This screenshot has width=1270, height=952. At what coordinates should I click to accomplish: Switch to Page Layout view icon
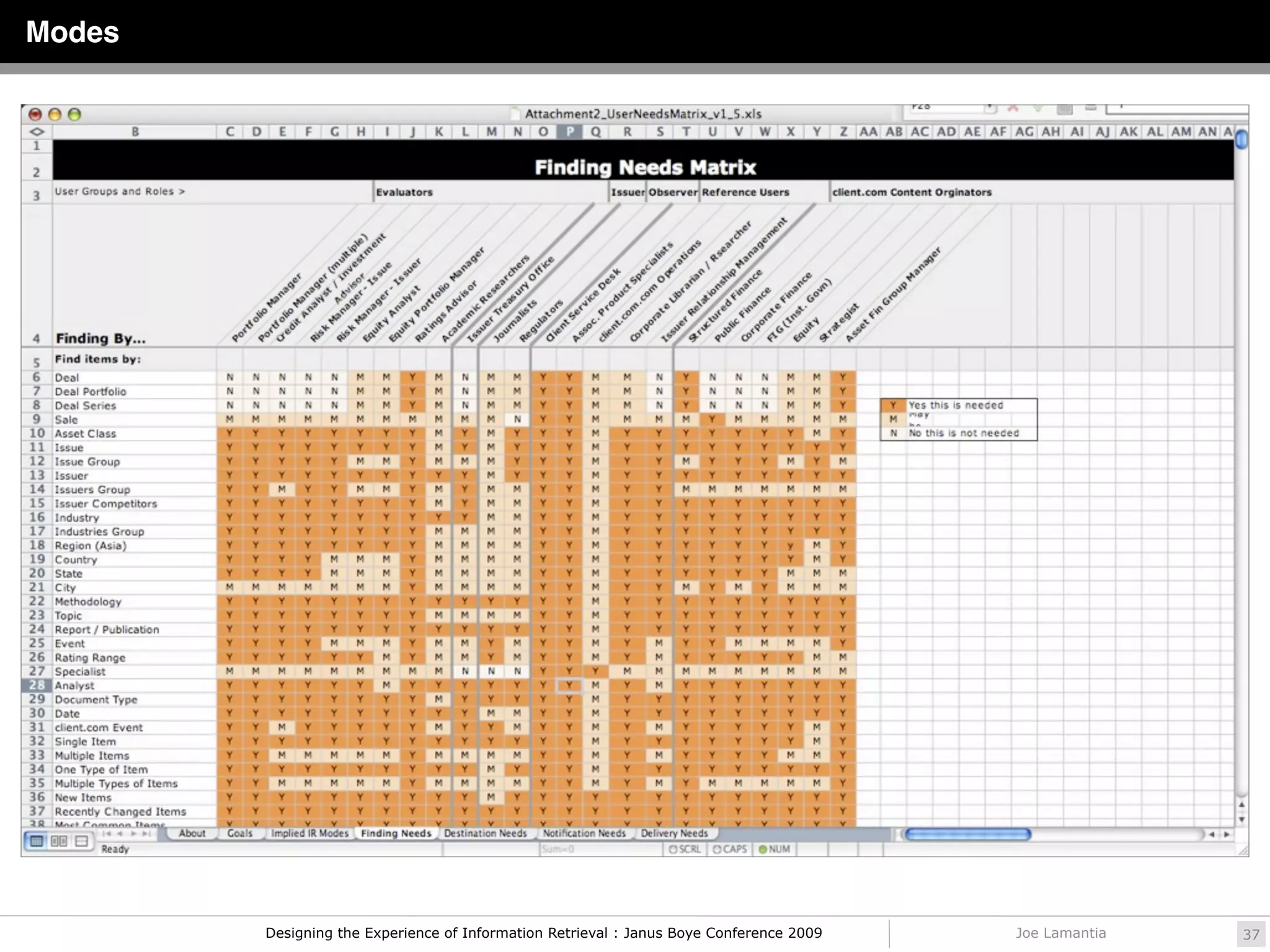(59, 841)
